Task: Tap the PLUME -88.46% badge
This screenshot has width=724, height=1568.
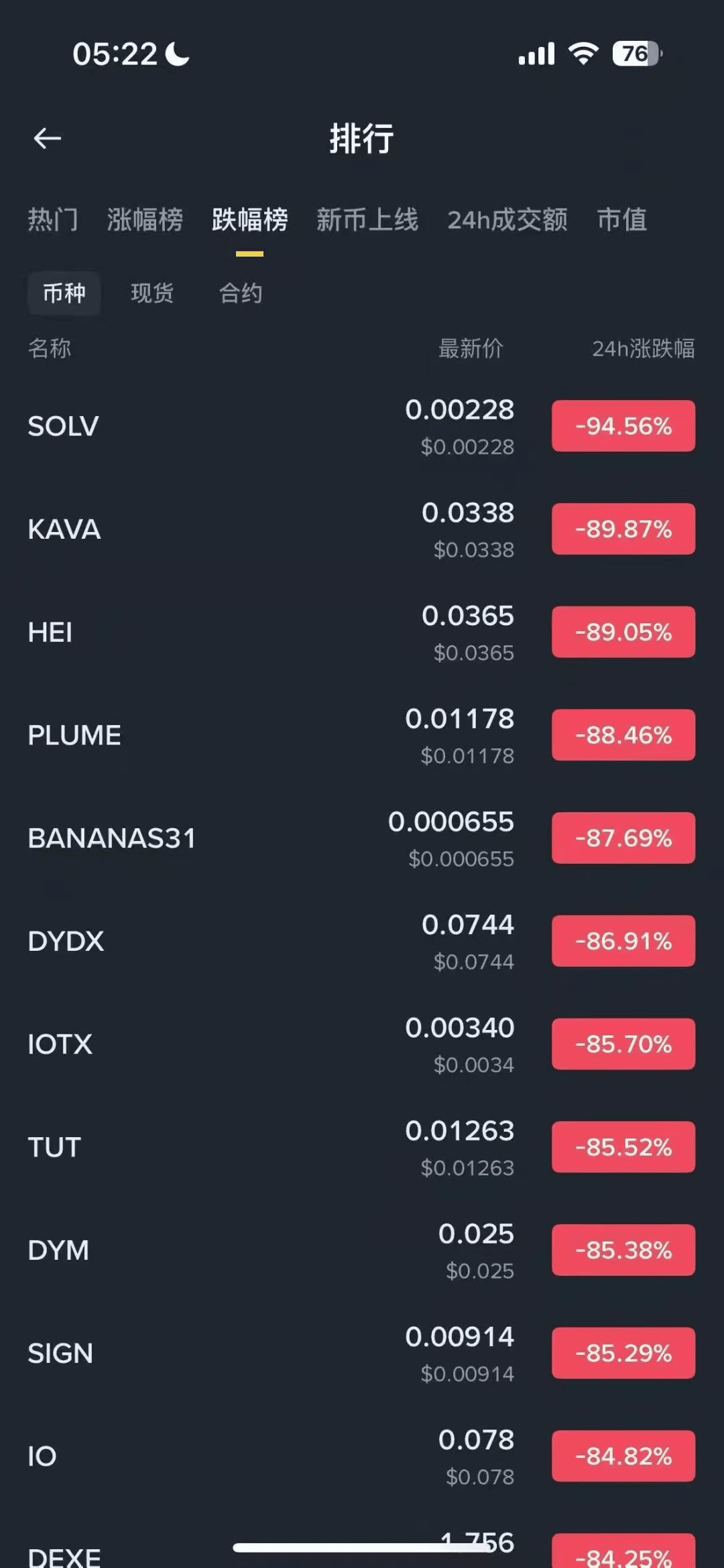Action: (623, 735)
